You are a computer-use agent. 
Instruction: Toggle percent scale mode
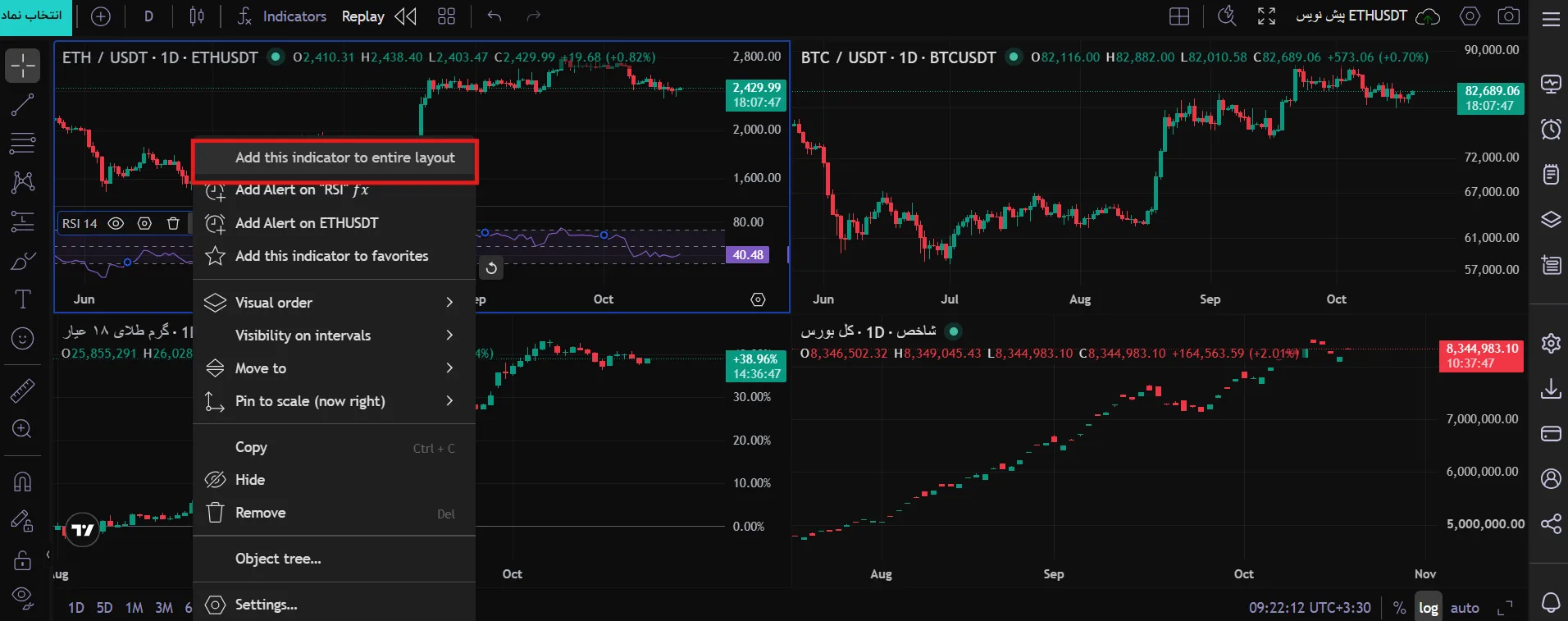pos(1399,608)
